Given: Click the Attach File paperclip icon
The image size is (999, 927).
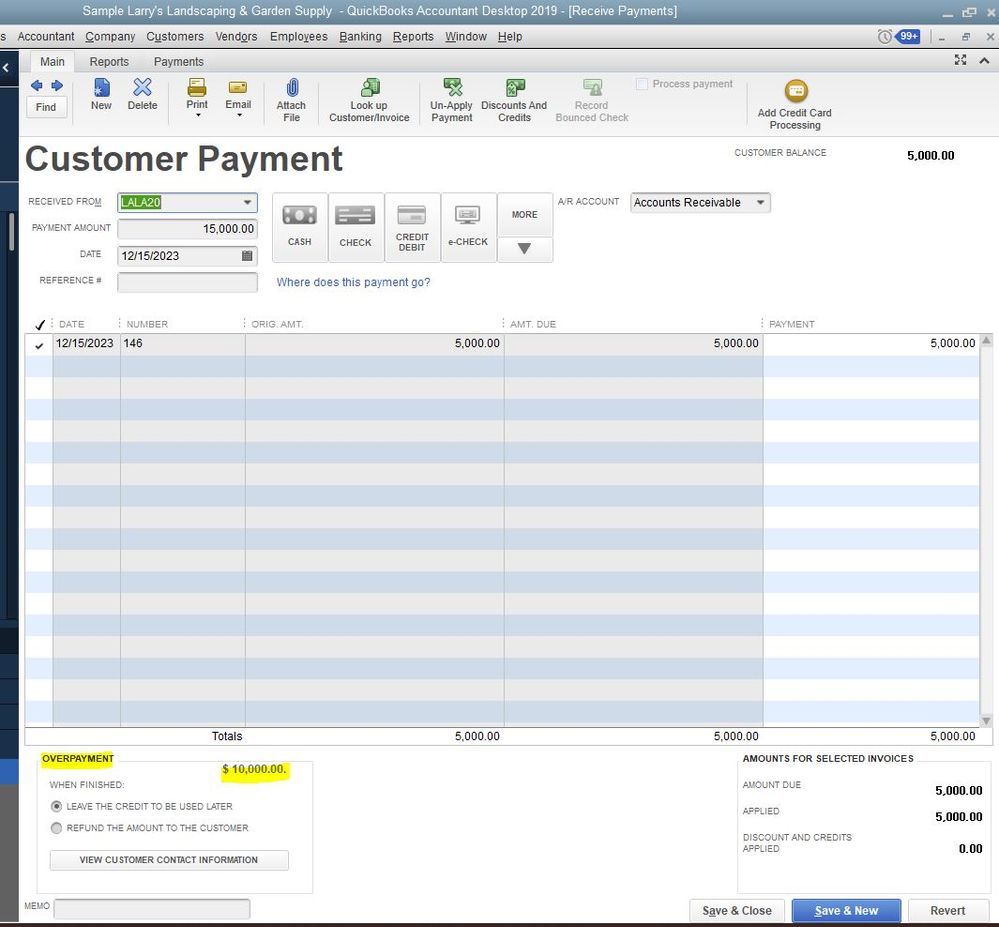Looking at the screenshot, I should pyautogui.click(x=291, y=89).
